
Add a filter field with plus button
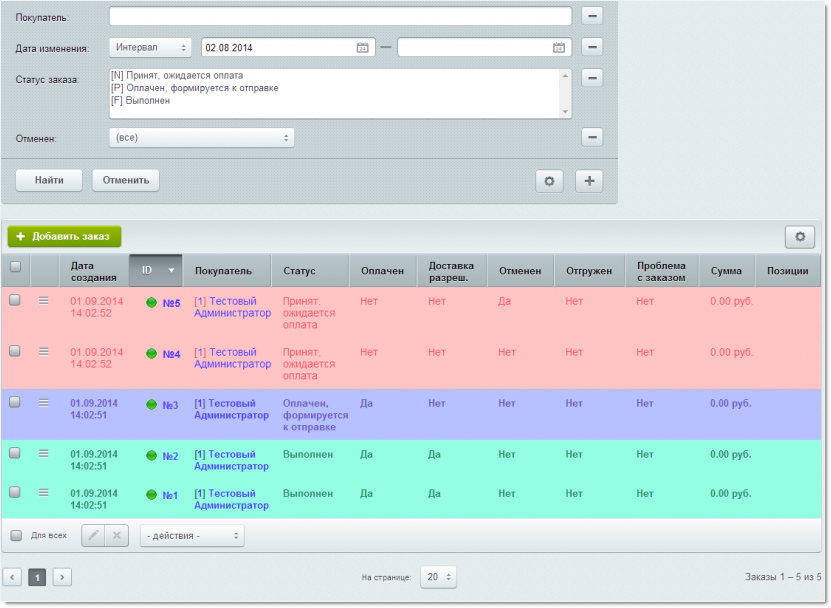(589, 181)
